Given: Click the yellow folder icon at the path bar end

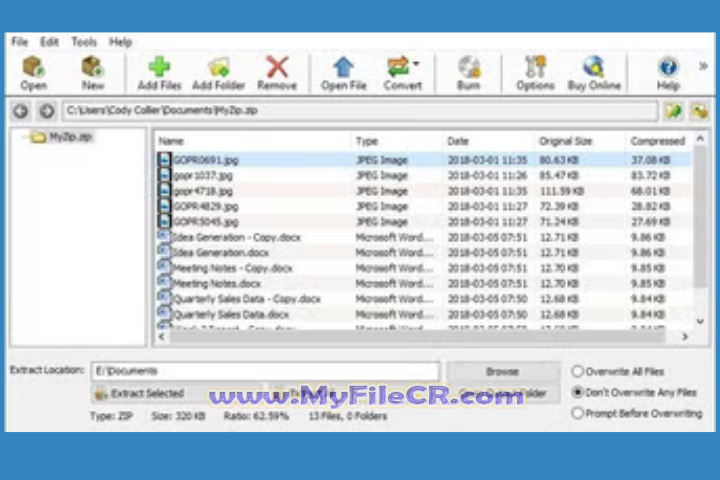Looking at the screenshot, I should coord(699,111).
